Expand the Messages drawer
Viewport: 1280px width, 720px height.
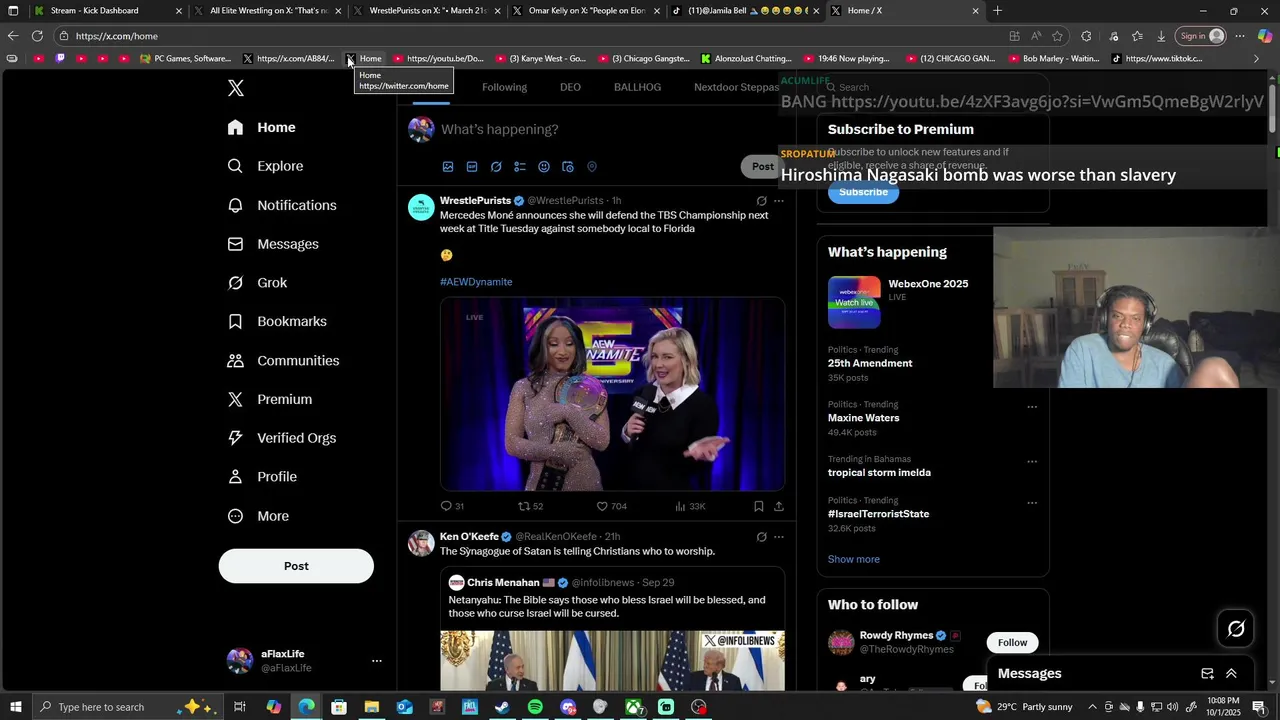(x=1231, y=674)
